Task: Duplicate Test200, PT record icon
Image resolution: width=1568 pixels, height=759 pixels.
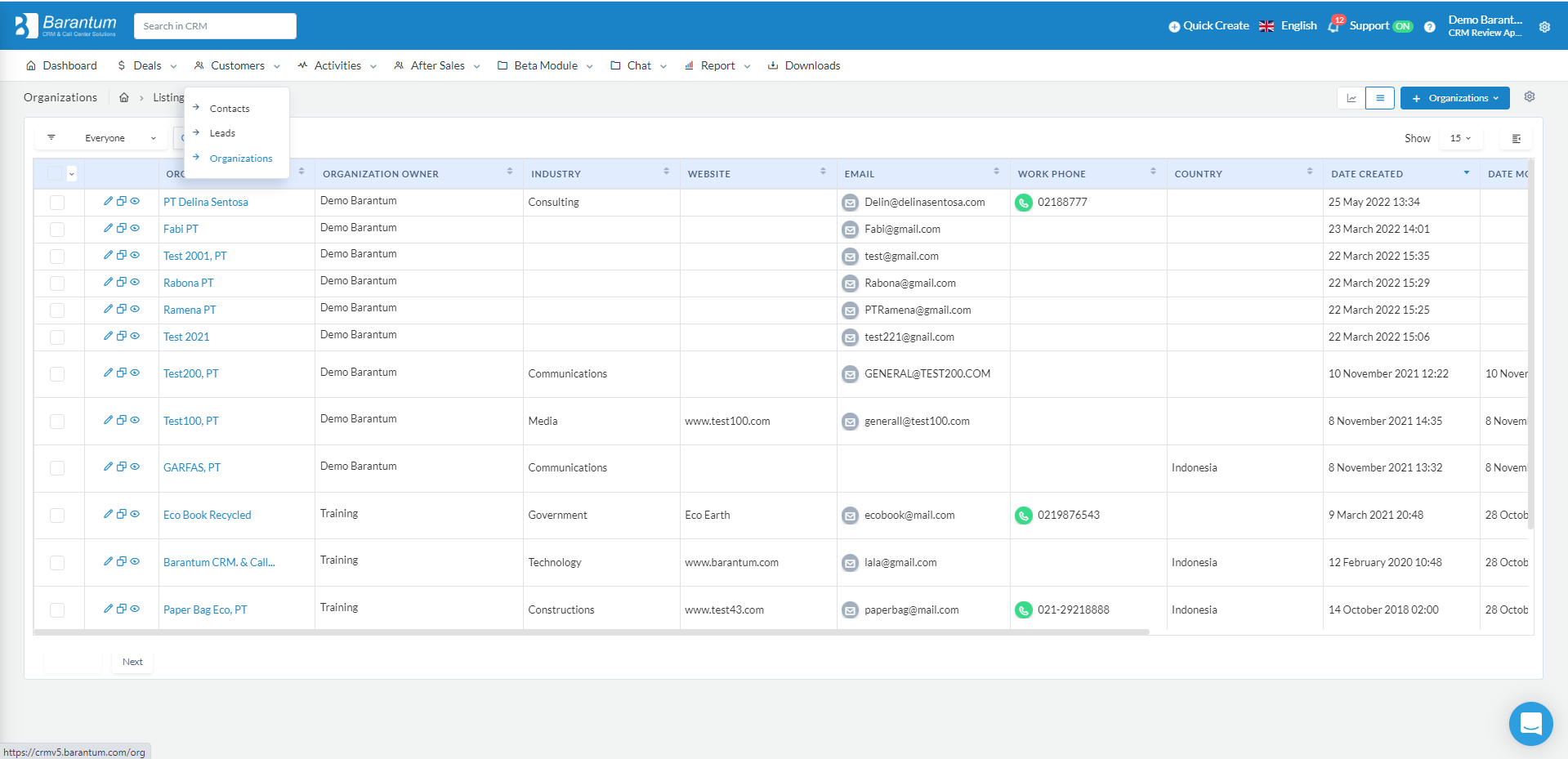Action: coord(122,373)
